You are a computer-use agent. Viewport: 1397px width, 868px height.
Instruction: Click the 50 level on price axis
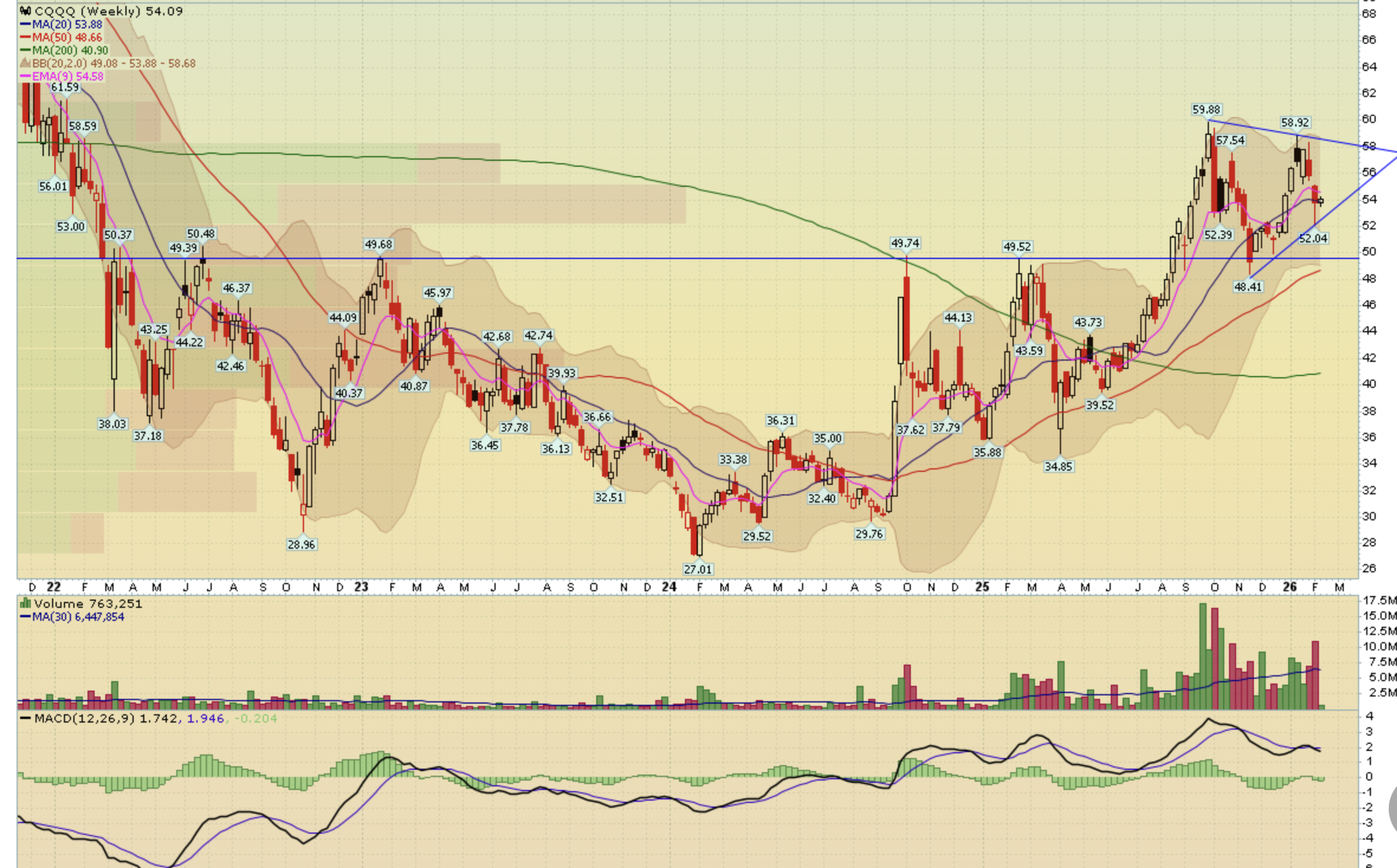pos(1369,252)
